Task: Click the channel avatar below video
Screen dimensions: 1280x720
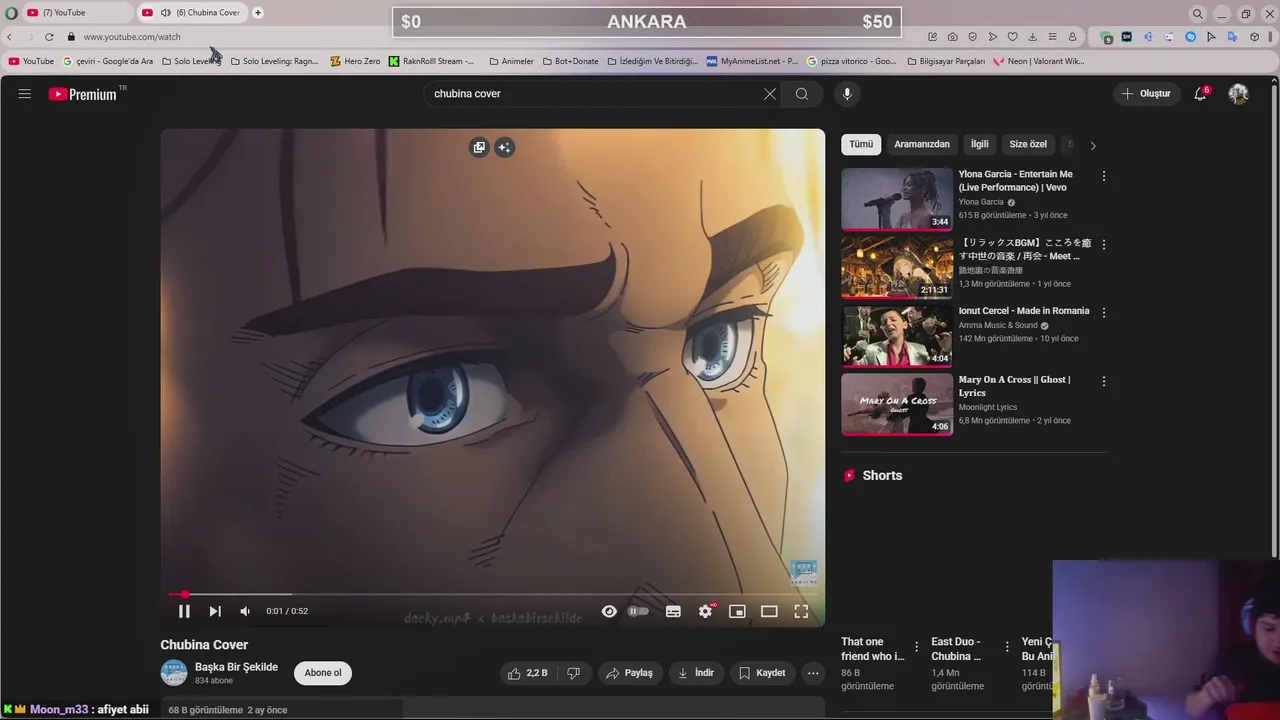Action: [x=174, y=673]
